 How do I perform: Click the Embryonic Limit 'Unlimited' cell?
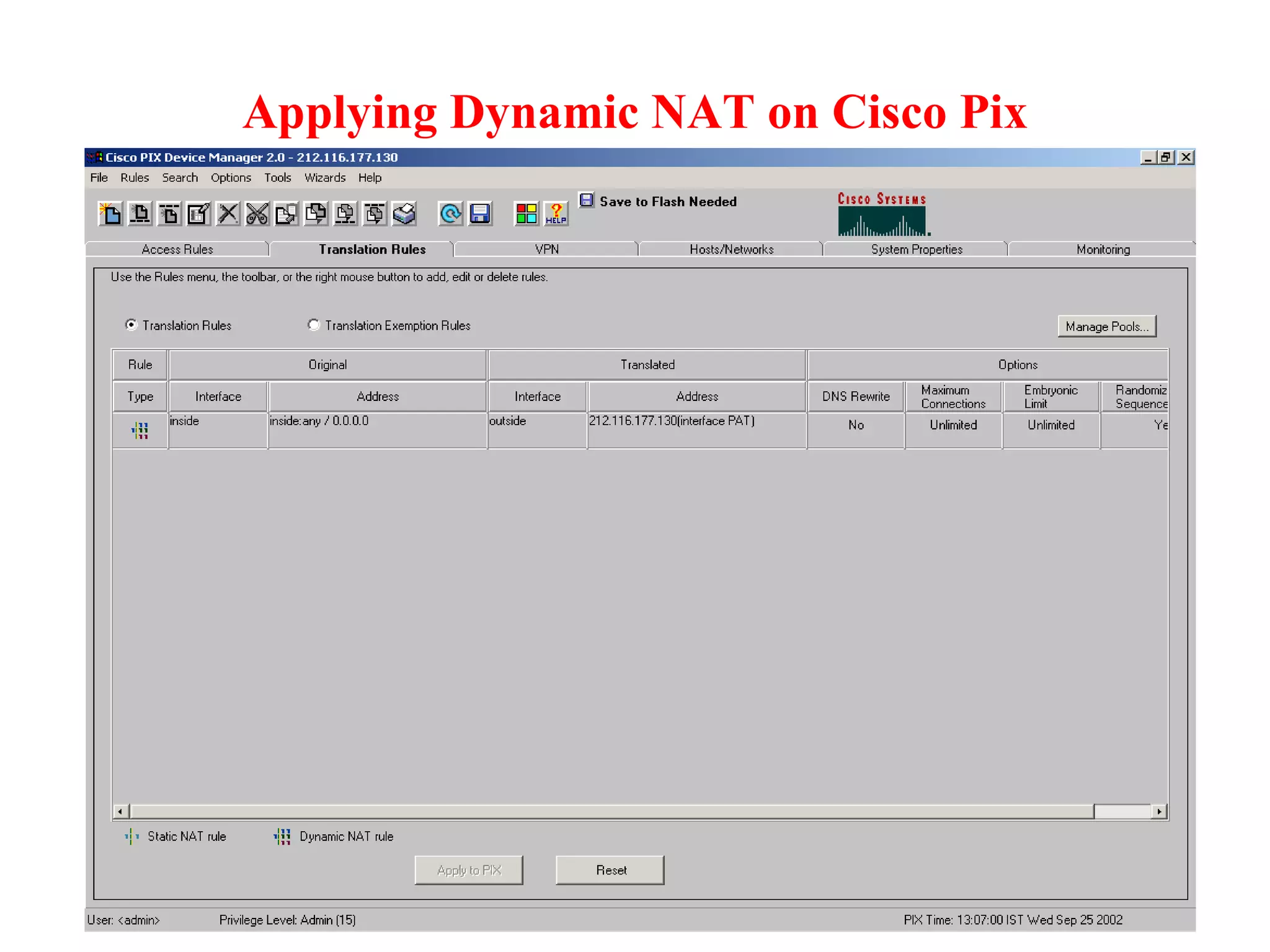click(1051, 430)
